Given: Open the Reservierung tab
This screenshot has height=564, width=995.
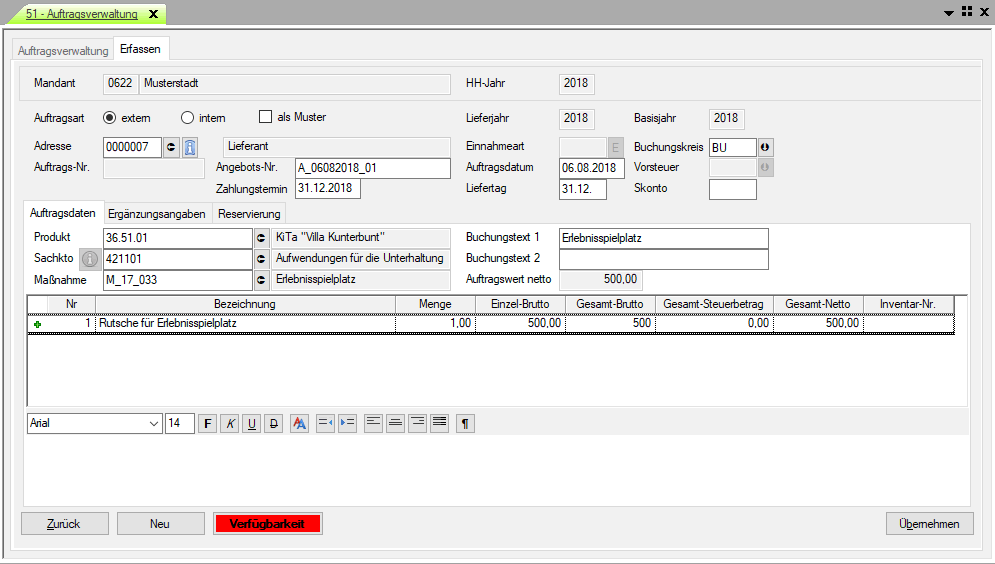Looking at the screenshot, I should click(249, 213).
